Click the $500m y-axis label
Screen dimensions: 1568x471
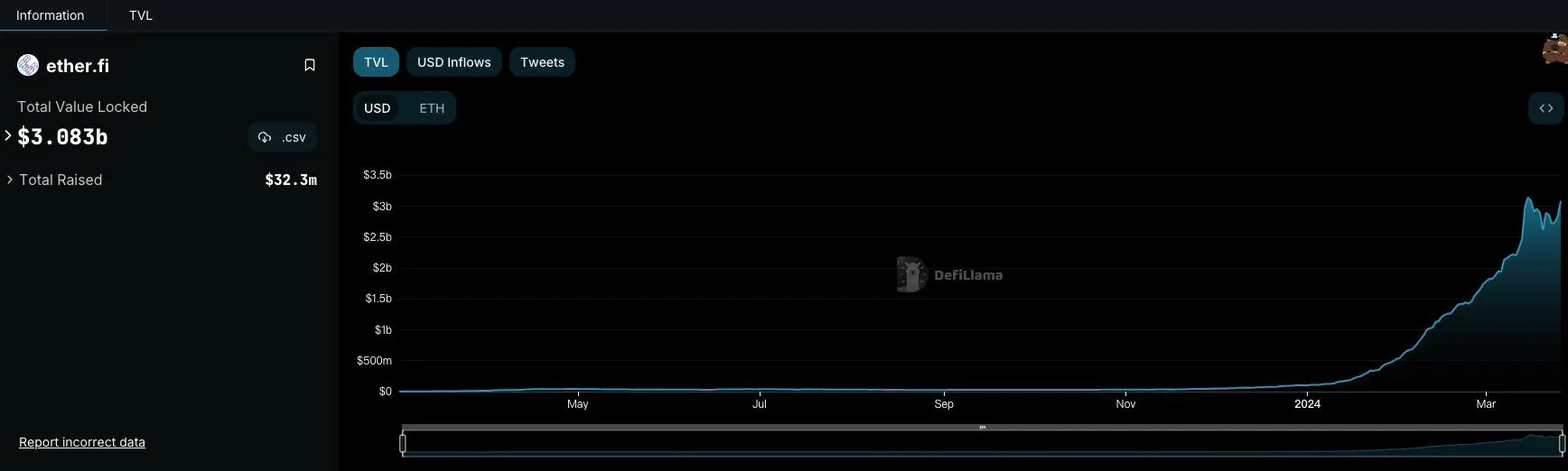(x=374, y=361)
